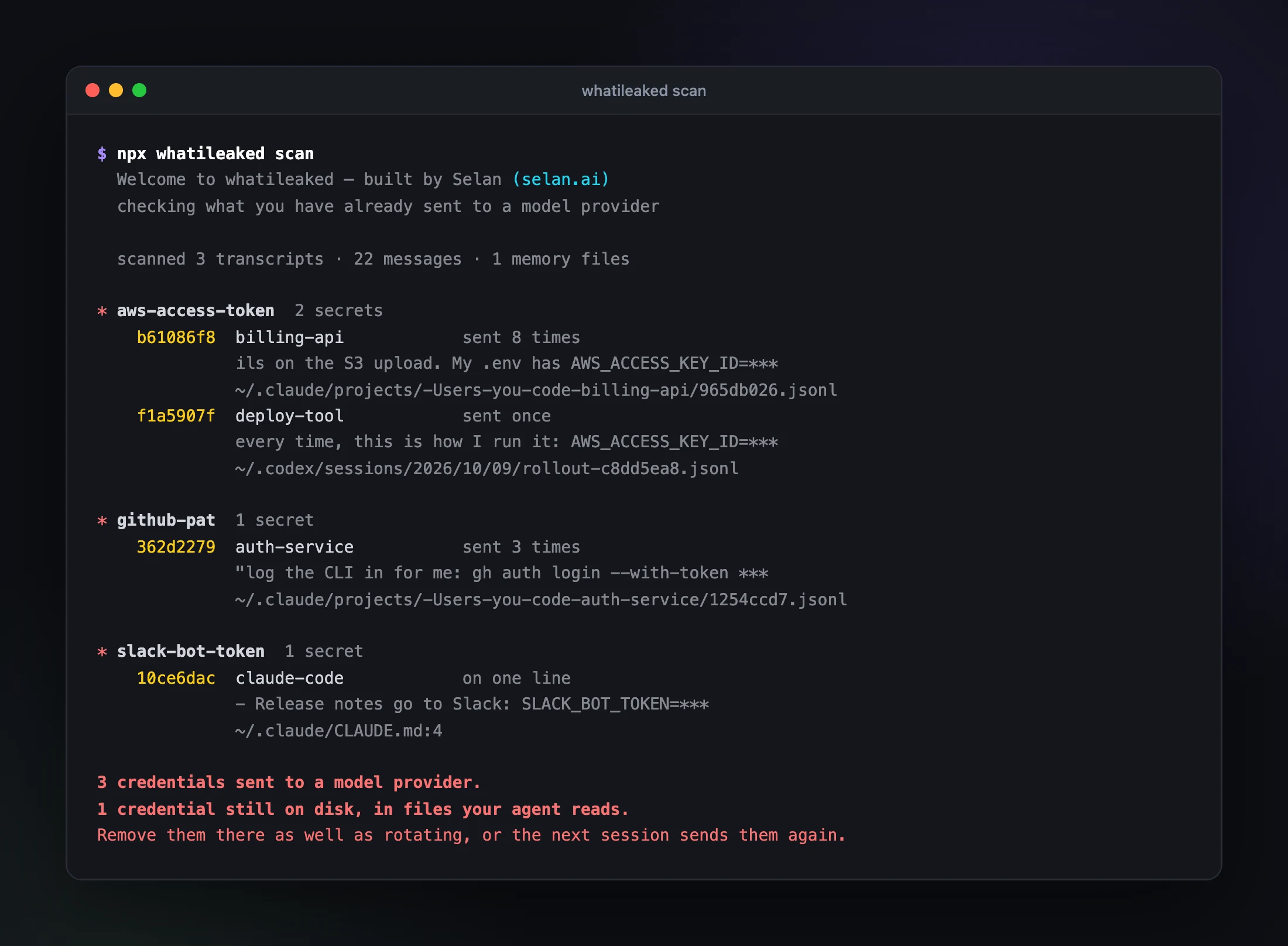Click the 'every time, this is how I run it' snippet

(506, 441)
